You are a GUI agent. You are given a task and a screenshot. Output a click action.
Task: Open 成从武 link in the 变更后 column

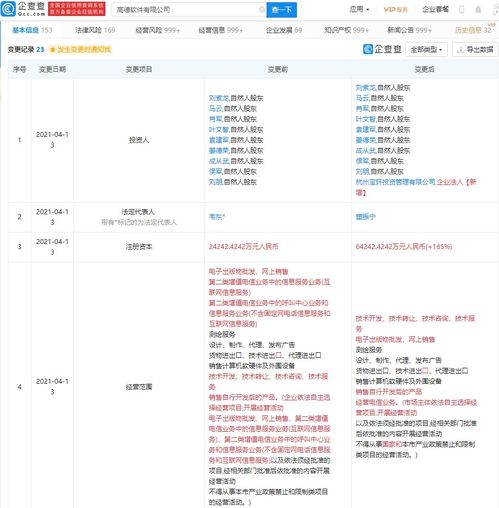[365, 150]
